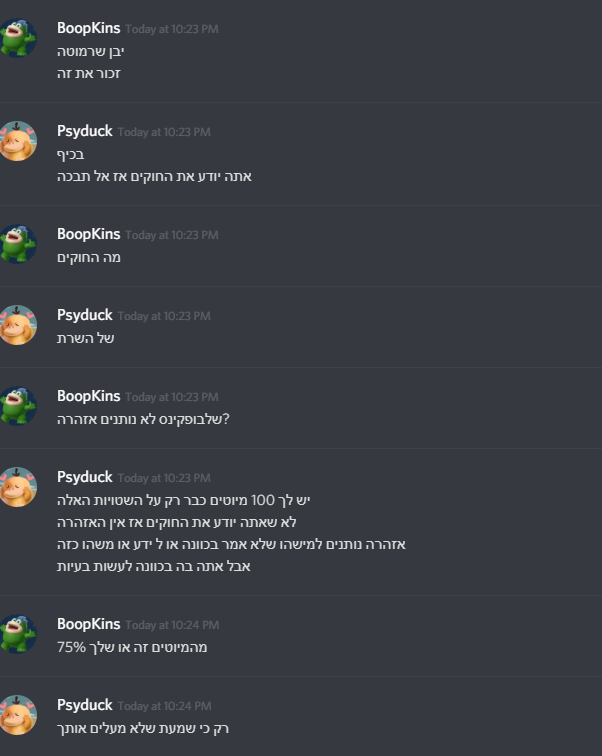Click BoopKins avatar beside the אזהרה question
Image resolution: width=602 pixels, height=756 pixels.
18,406
